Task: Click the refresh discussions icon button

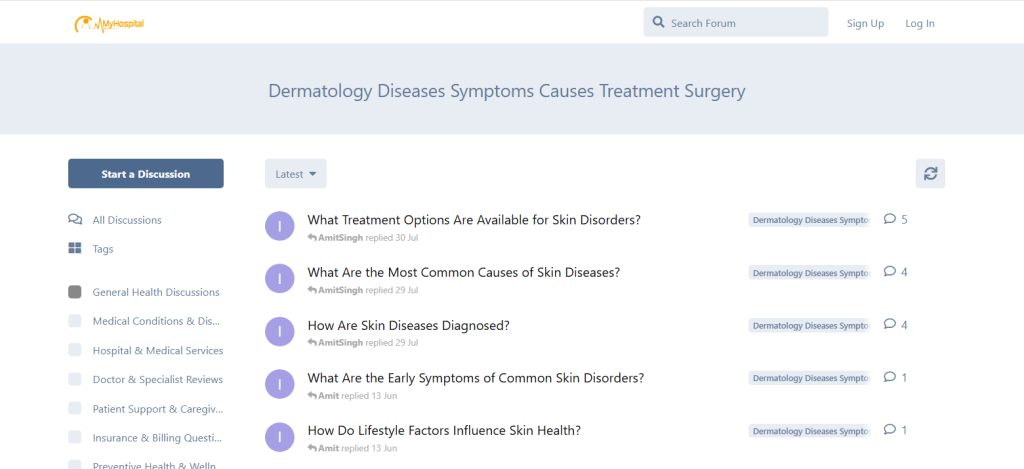Action: (930, 173)
